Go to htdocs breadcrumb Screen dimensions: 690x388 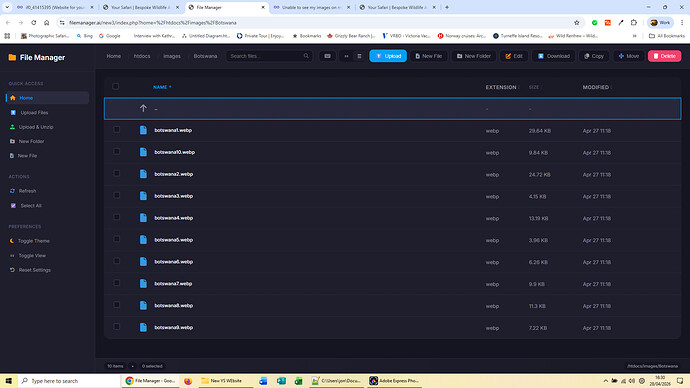142,56
